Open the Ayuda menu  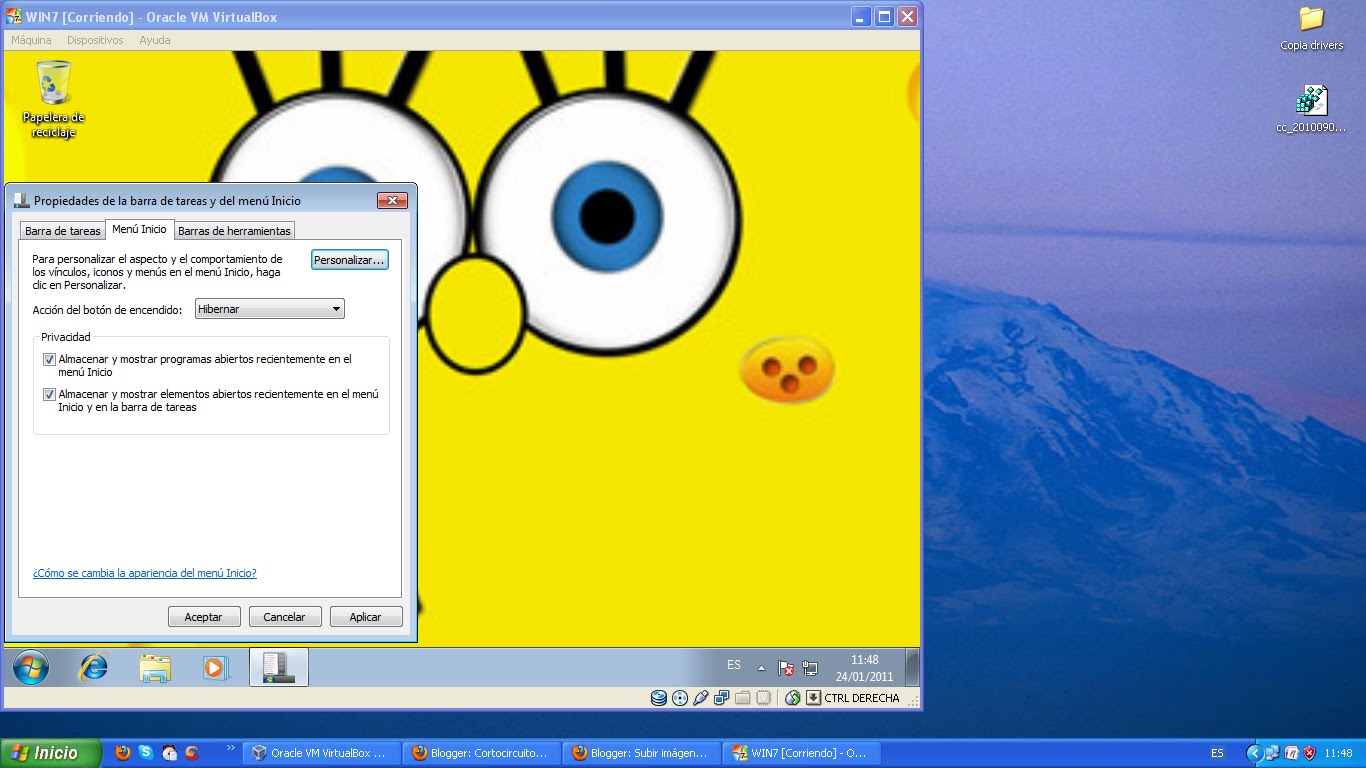pyautogui.click(x=154, y=40)
